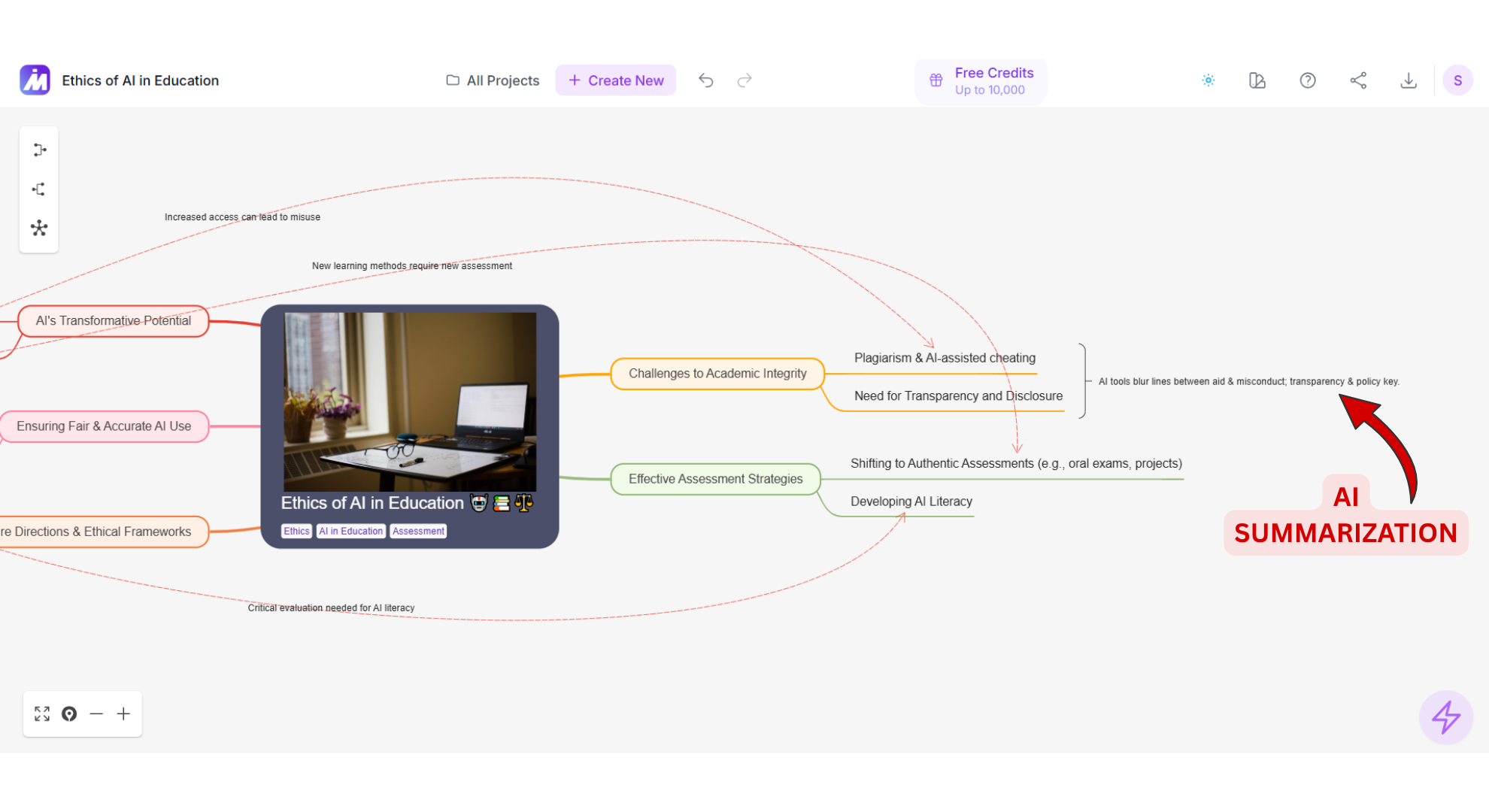Click the redo arrow icon

(744, 80)
